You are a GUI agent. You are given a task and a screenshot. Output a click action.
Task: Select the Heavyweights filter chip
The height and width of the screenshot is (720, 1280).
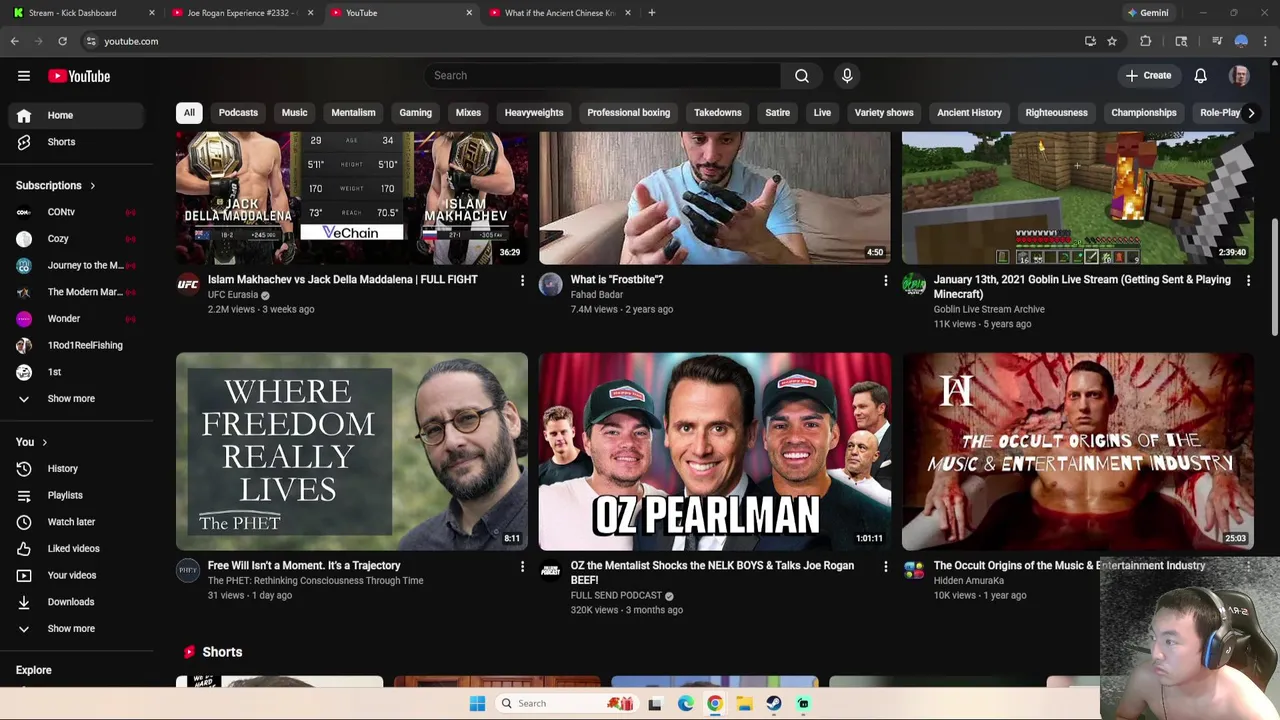click(x=534, y=113)
